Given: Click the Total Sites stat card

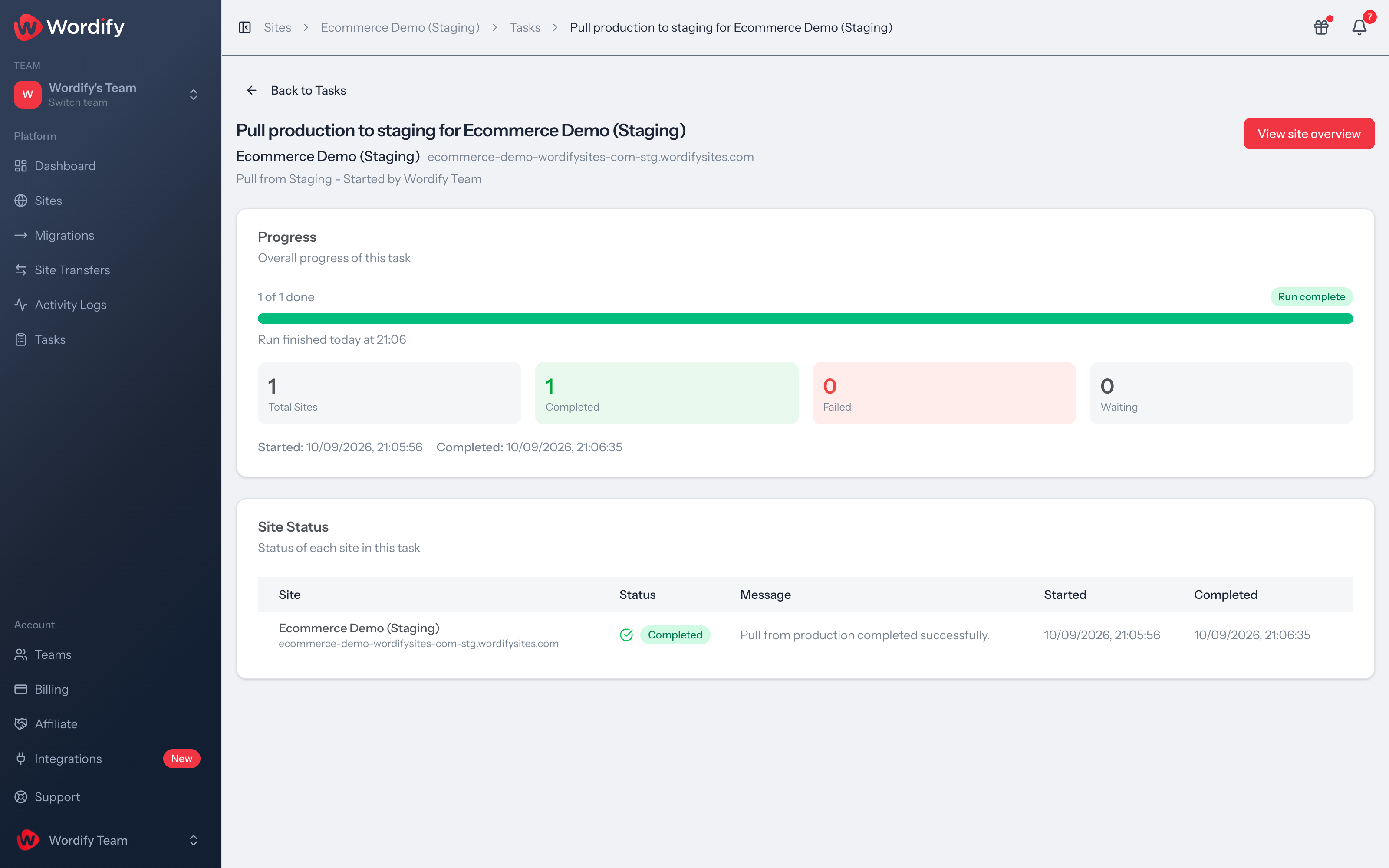Looking at the screenshot, I should point(389,393).
